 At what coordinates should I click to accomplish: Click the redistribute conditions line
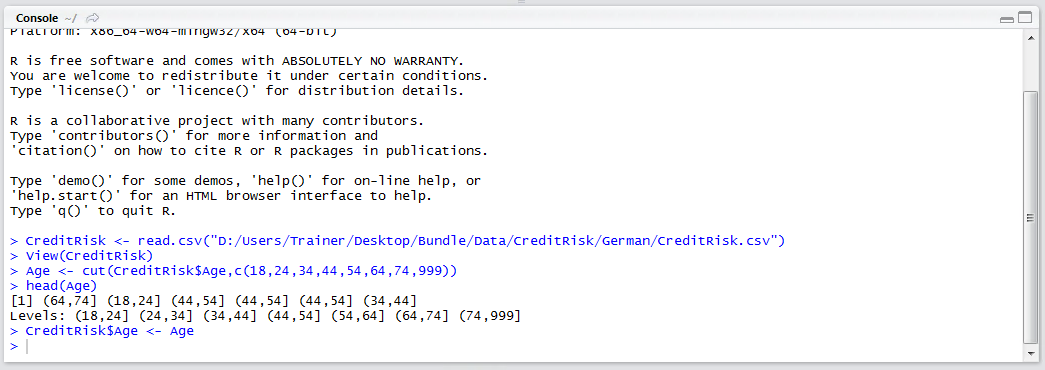(249, 75)
